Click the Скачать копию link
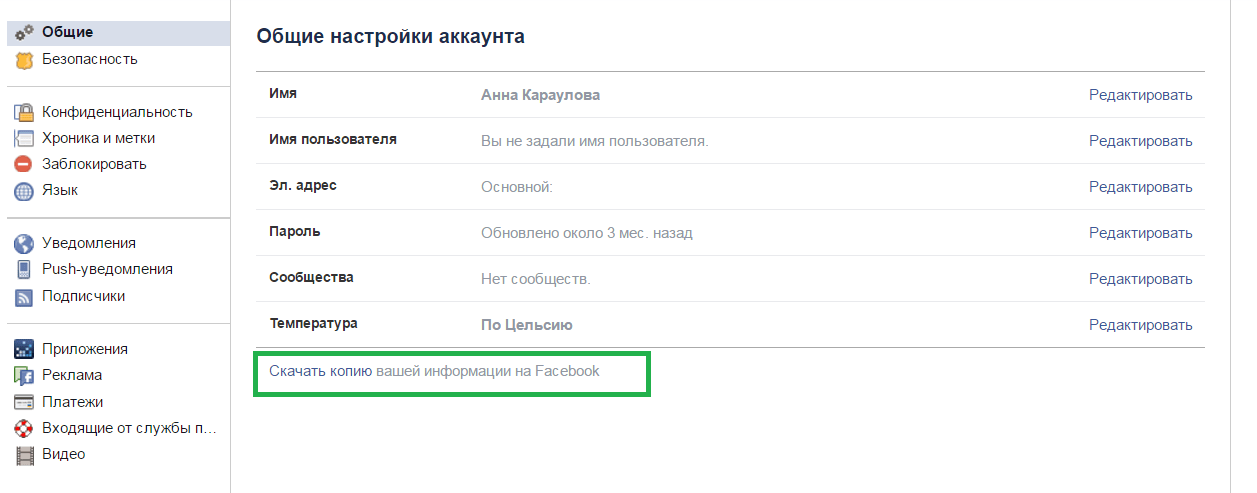This screenshot has height=493, width=1257. 320,371
